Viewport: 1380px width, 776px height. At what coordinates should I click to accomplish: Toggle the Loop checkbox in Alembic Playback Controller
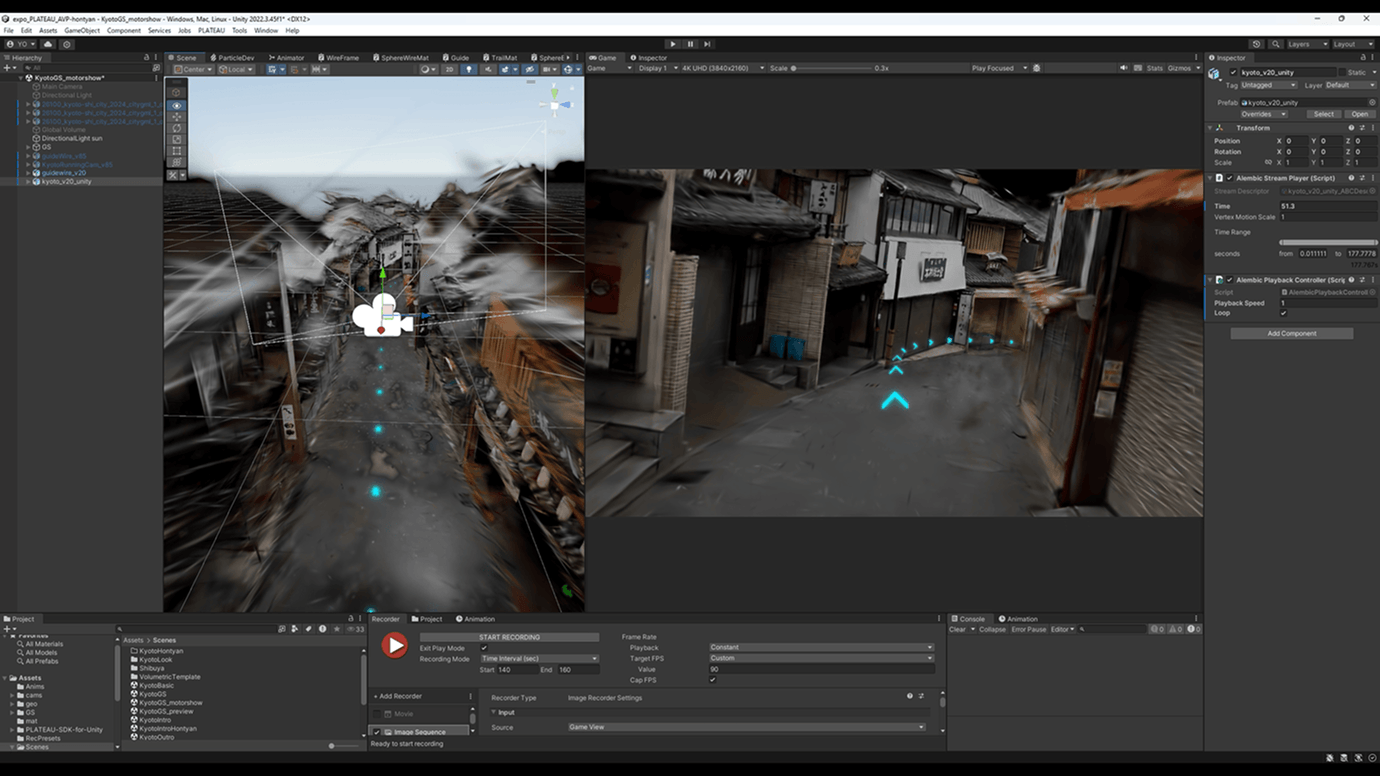(x=1284, y=313)
